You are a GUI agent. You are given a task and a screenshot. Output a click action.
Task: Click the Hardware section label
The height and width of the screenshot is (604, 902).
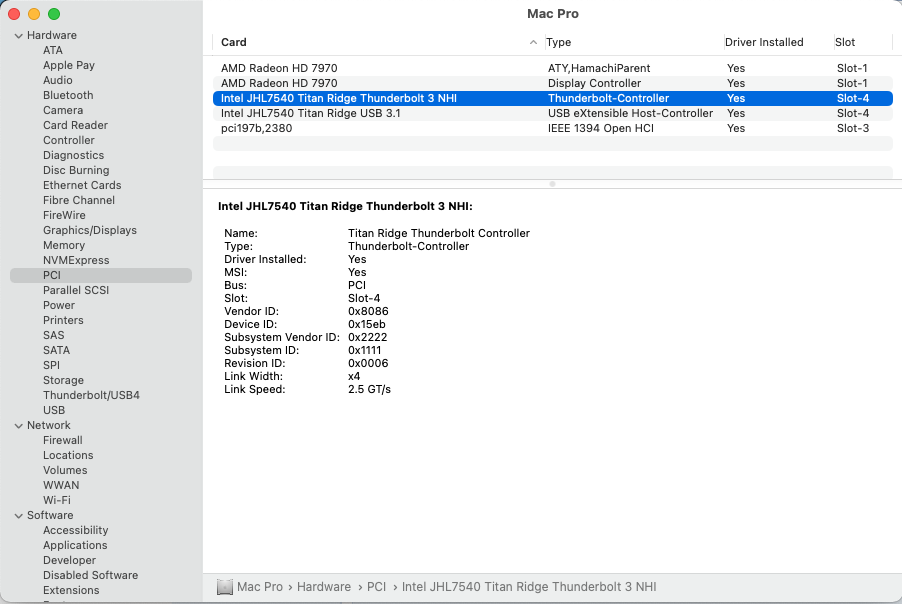52,35
